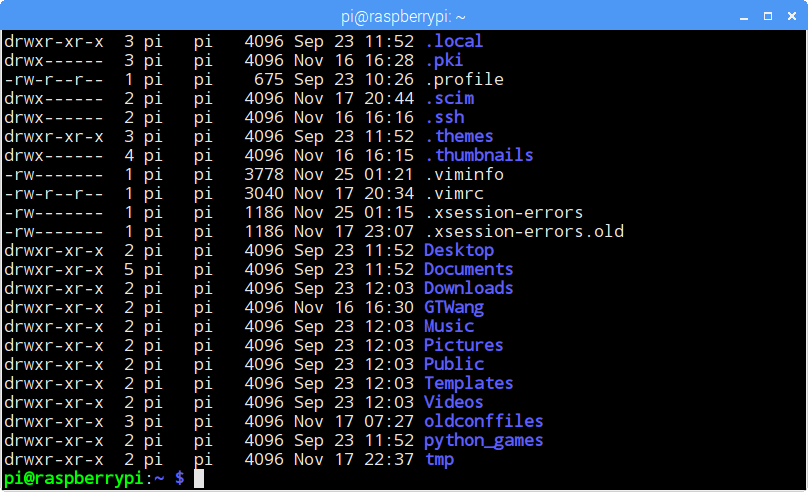Click the GTWang directory name
808x492 pixels.
click(453, 307)
